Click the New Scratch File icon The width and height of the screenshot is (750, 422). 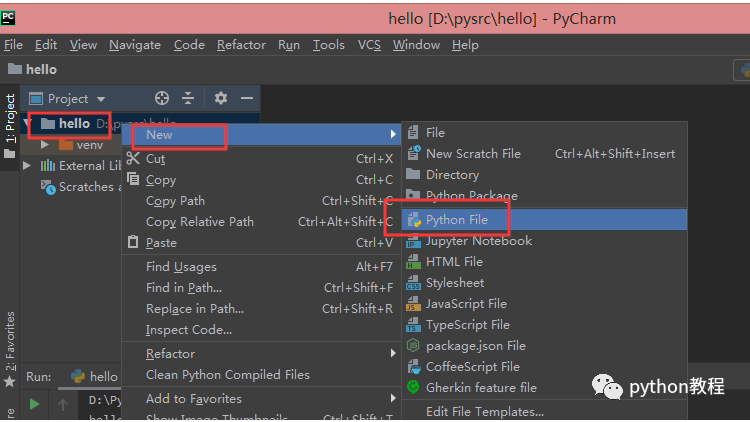[413, 153]
